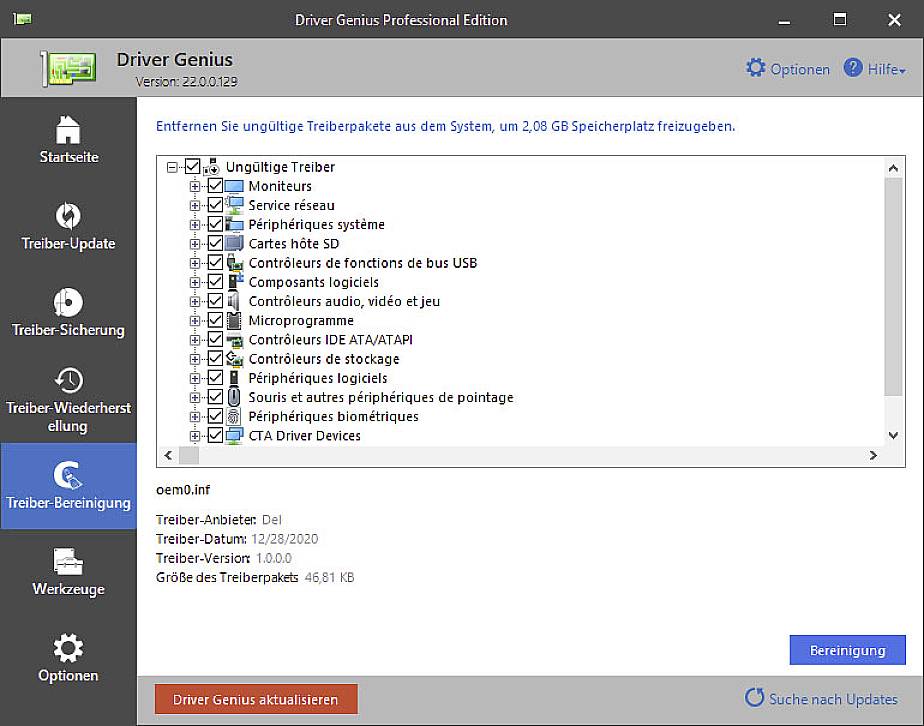
Task: Select the Treiber-Bereinigung cleanup icon
Action: tap(68, 474)
